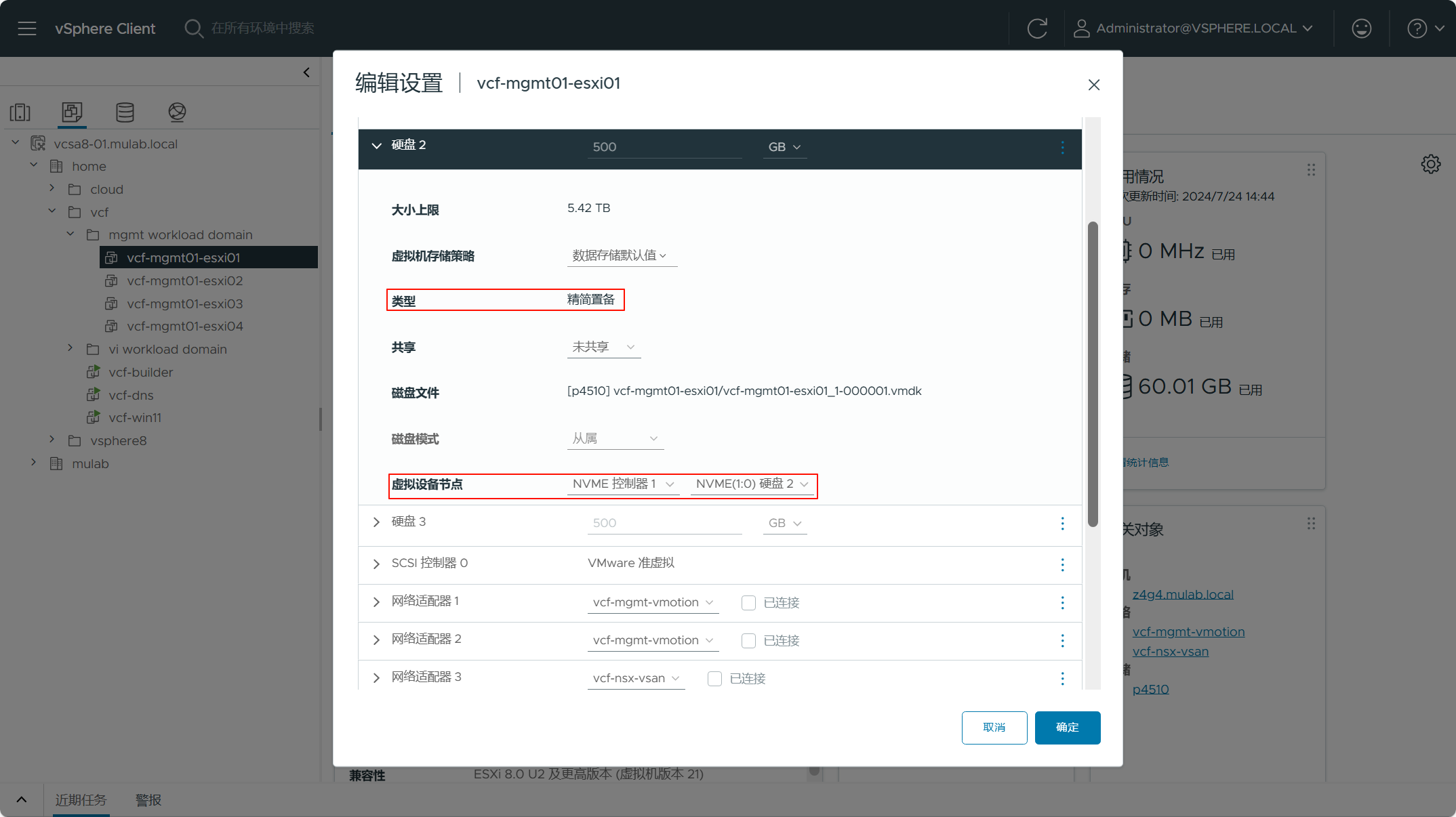This screenshot has height=817, width=1456.
Task: Expand the bottom tasks panel chevron
Action: tap(22, 800)
